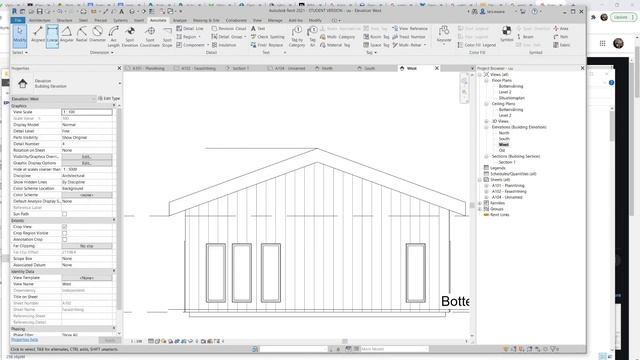Image resolution: width=640 pixels, height=360 pixels.
Task: Open Find/Replace text tool
Action: click(x=267, y=45)
